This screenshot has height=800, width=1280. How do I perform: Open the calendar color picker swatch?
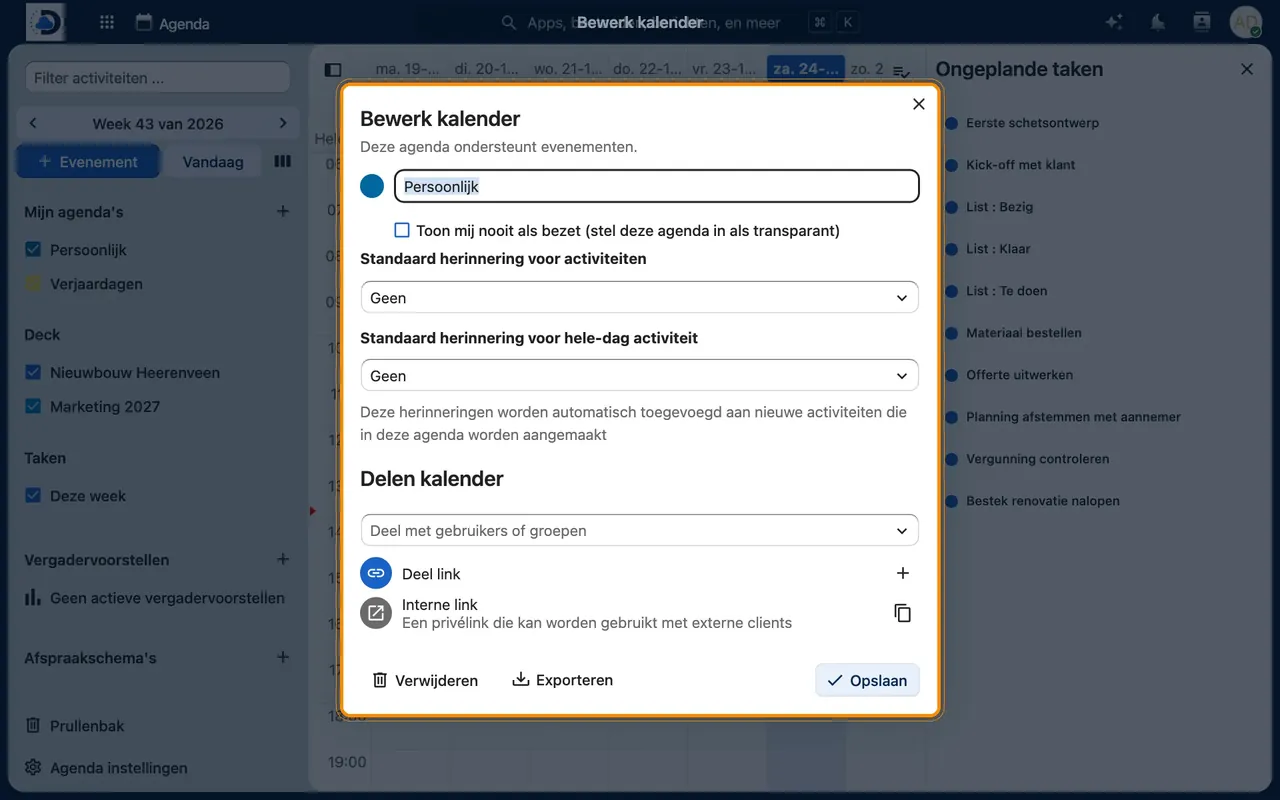372,186
